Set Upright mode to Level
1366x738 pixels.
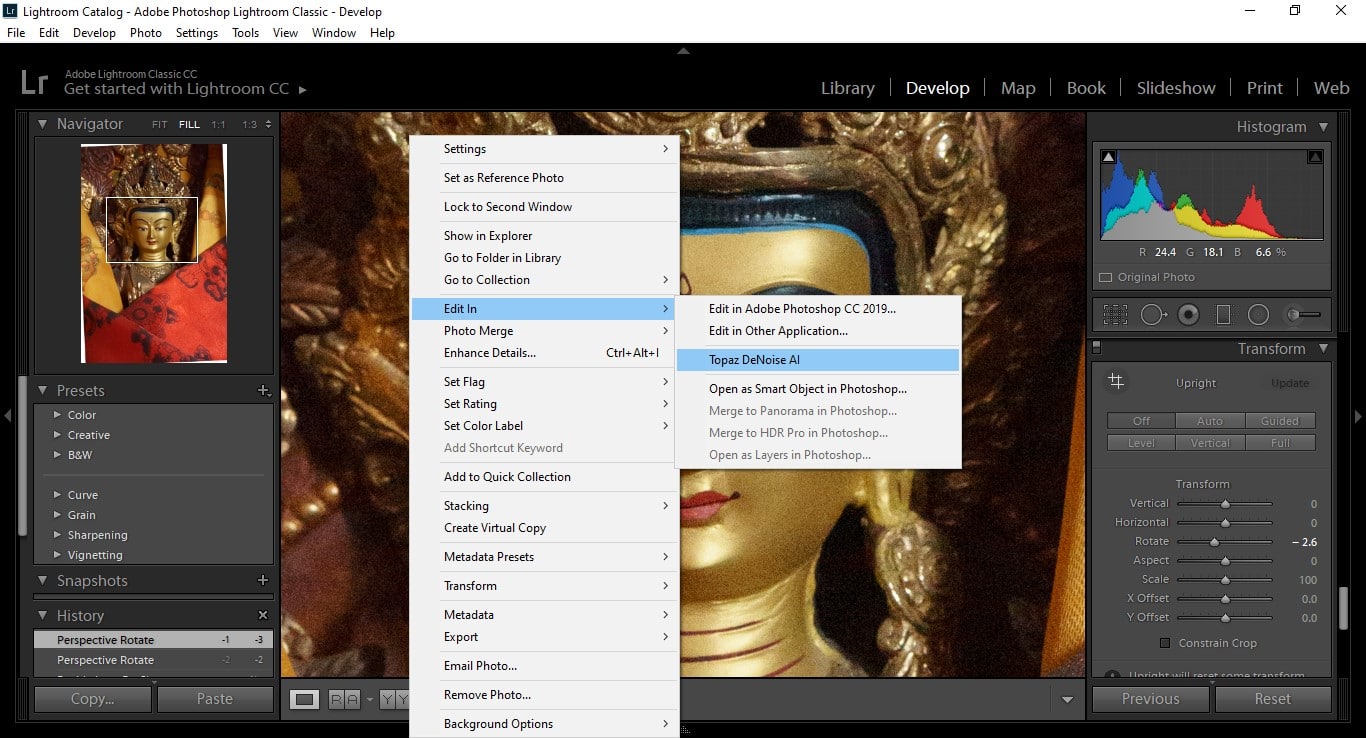pyautogui.click(x=1141, y=443)
